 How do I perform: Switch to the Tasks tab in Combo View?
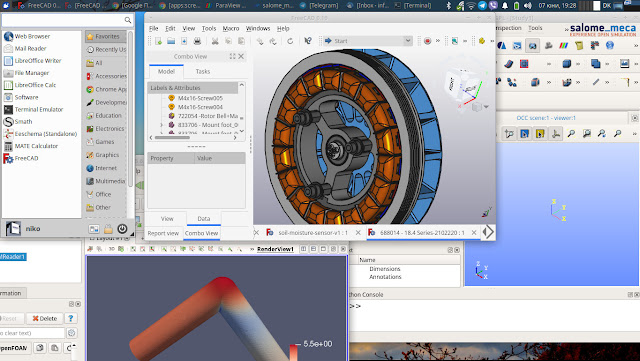202,71
